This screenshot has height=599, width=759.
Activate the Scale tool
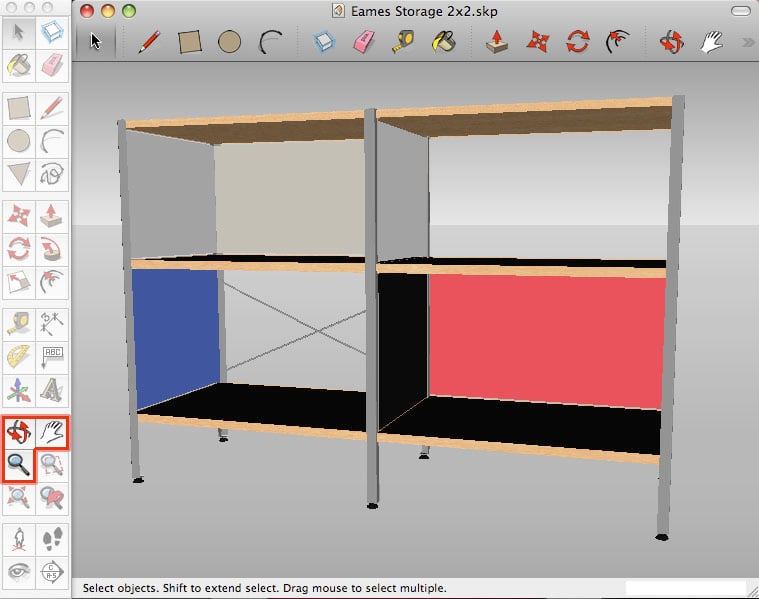[18, 282]
